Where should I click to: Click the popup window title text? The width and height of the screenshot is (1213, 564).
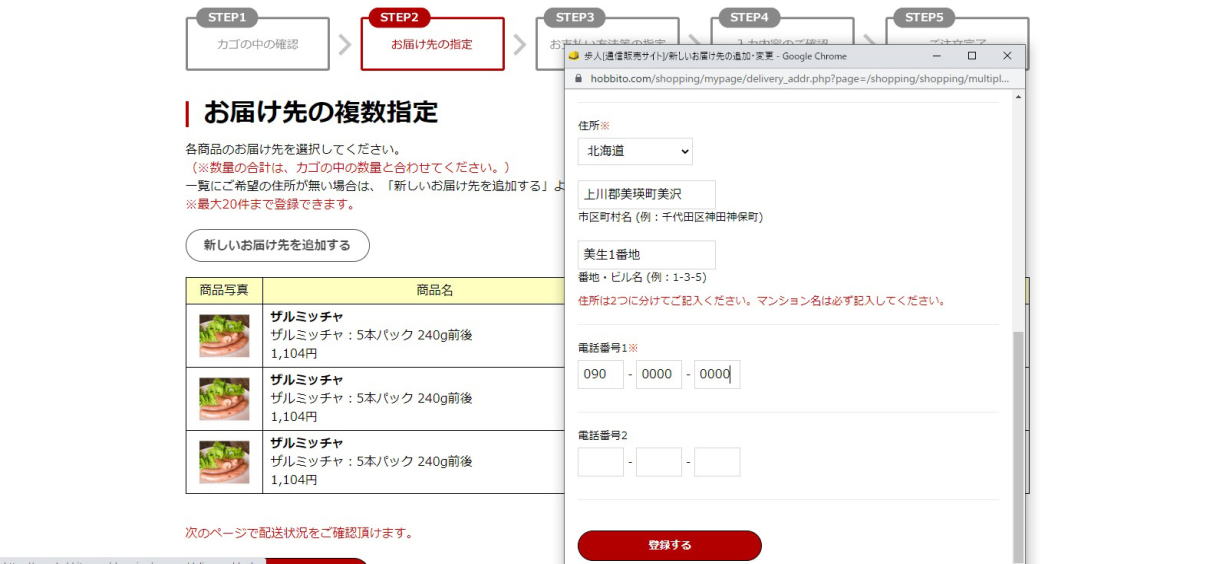[x=715, y=56]
